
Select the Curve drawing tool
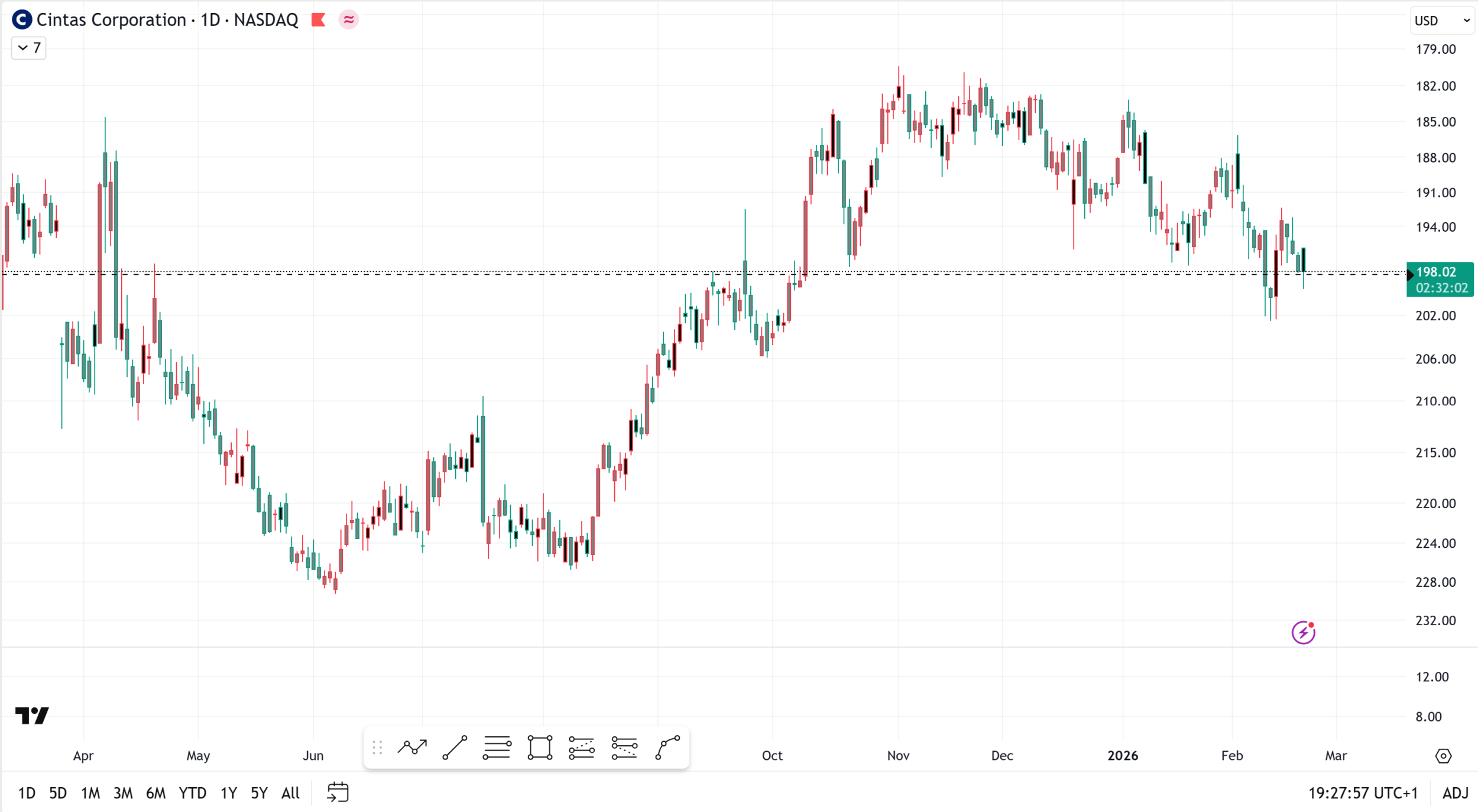[x=667, y=748]
